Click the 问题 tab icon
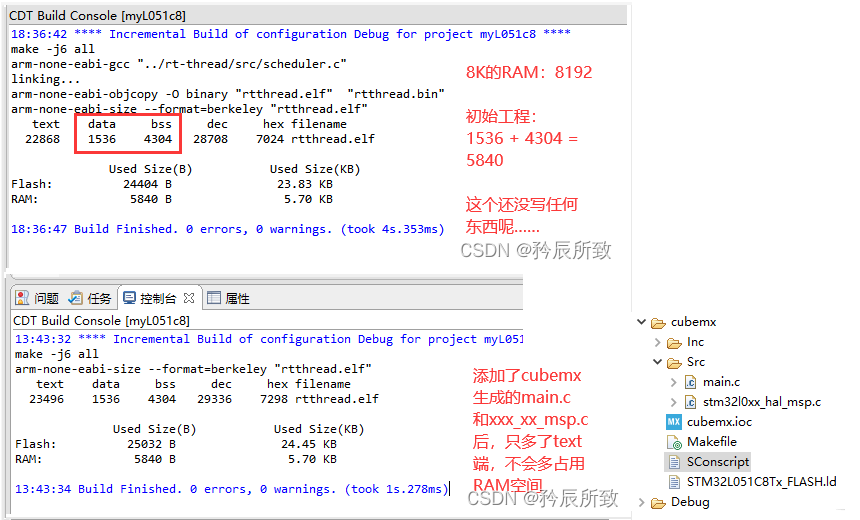860x520 pixels. 22,298
